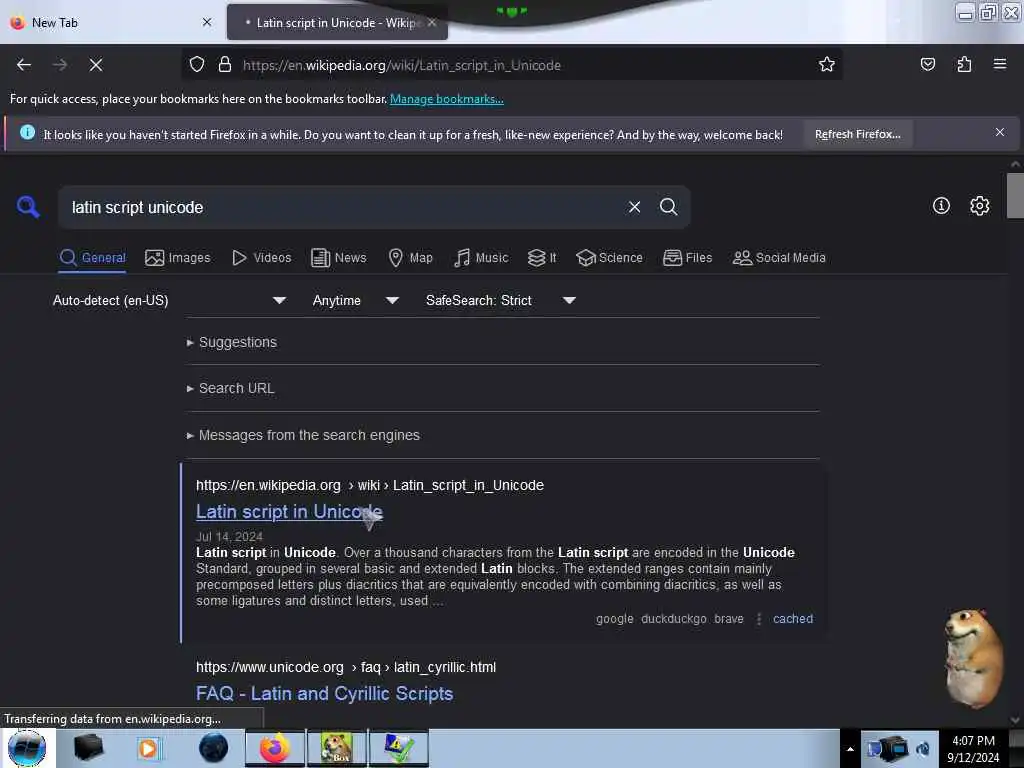
Task: Stop loading the page
Action: 95,65
